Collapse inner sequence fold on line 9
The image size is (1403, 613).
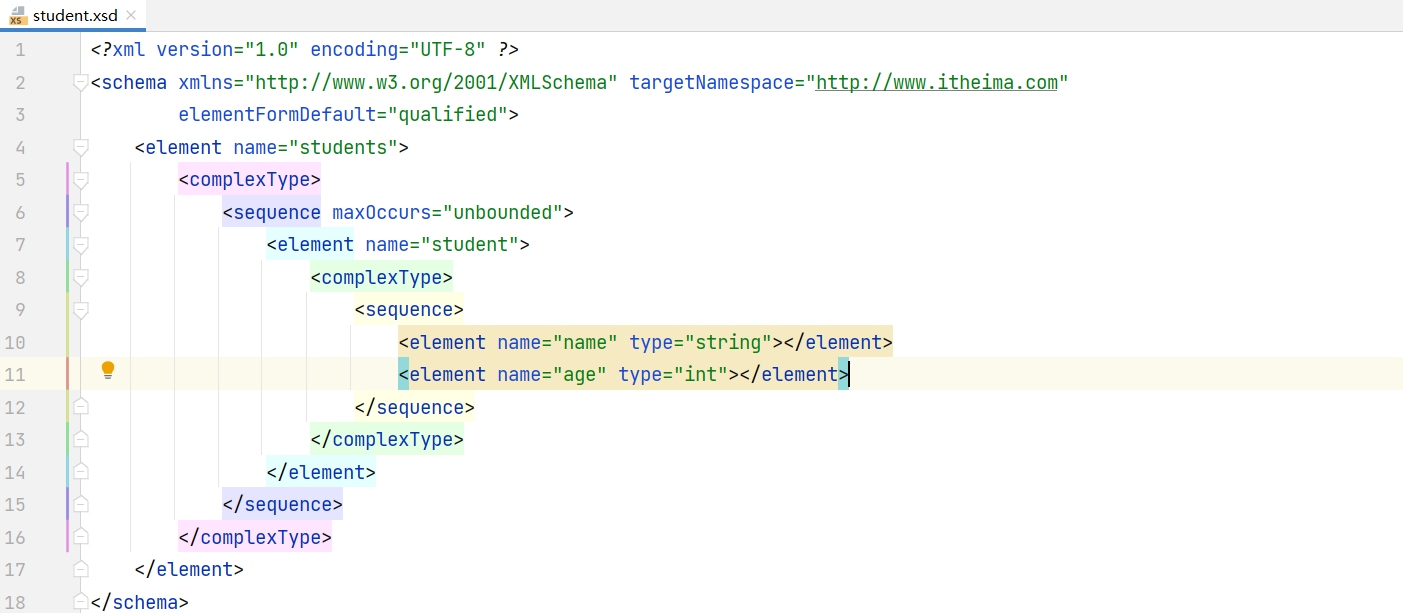[x=81, y=310]
